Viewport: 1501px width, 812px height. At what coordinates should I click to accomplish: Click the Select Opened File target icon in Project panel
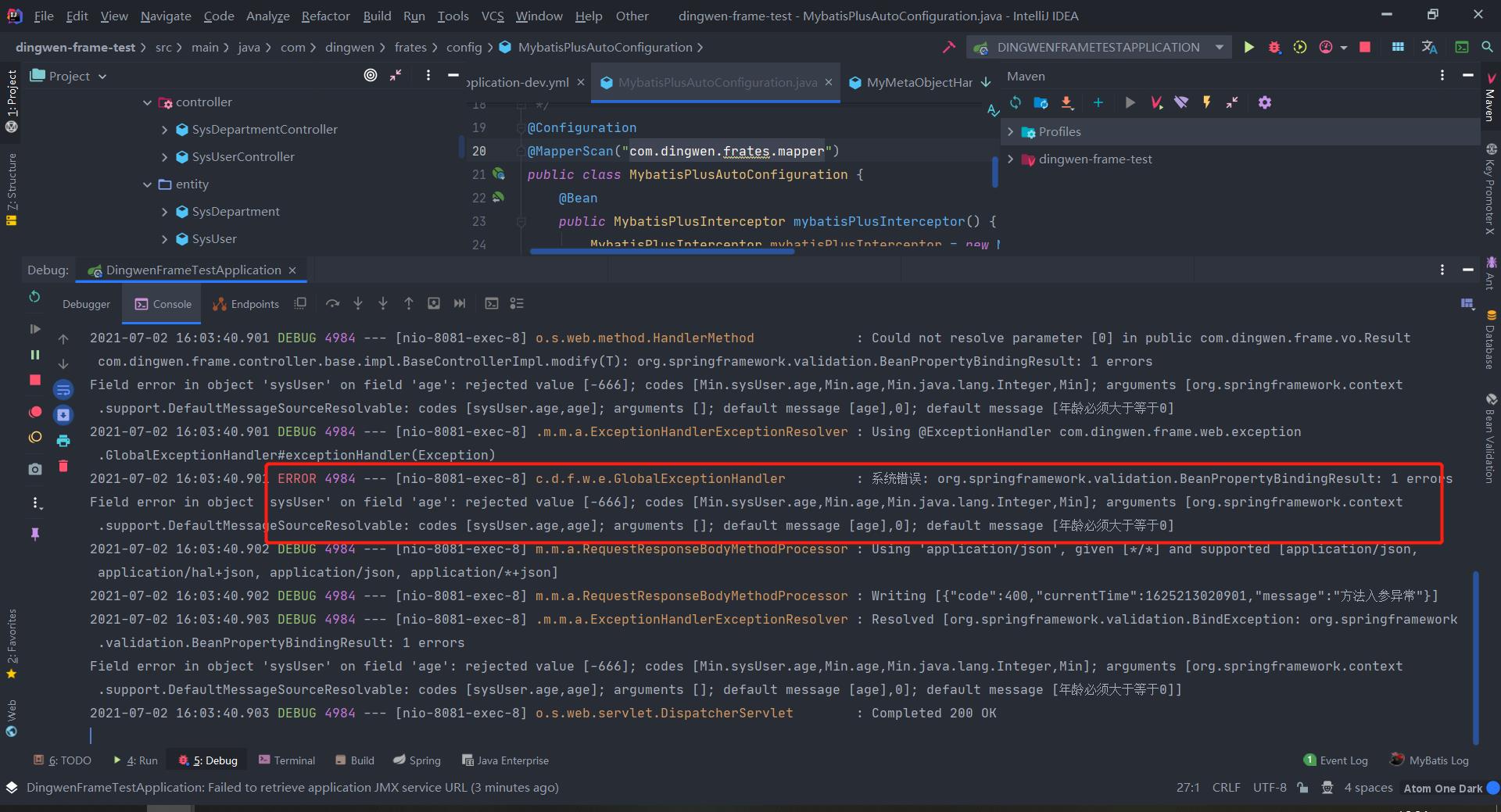click(x=371, y=75)
